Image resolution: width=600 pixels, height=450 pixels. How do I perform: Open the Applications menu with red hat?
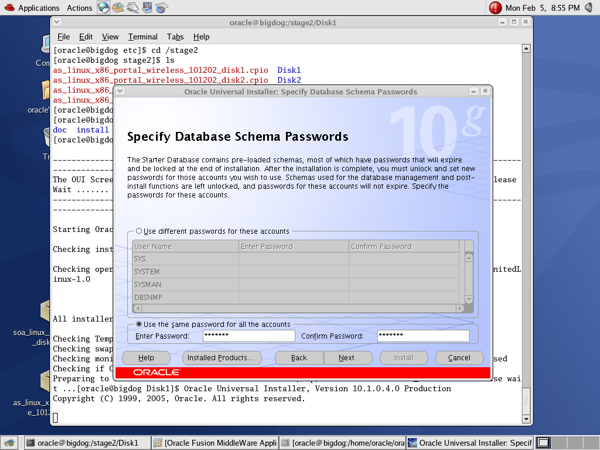click(x=32, y=8)
